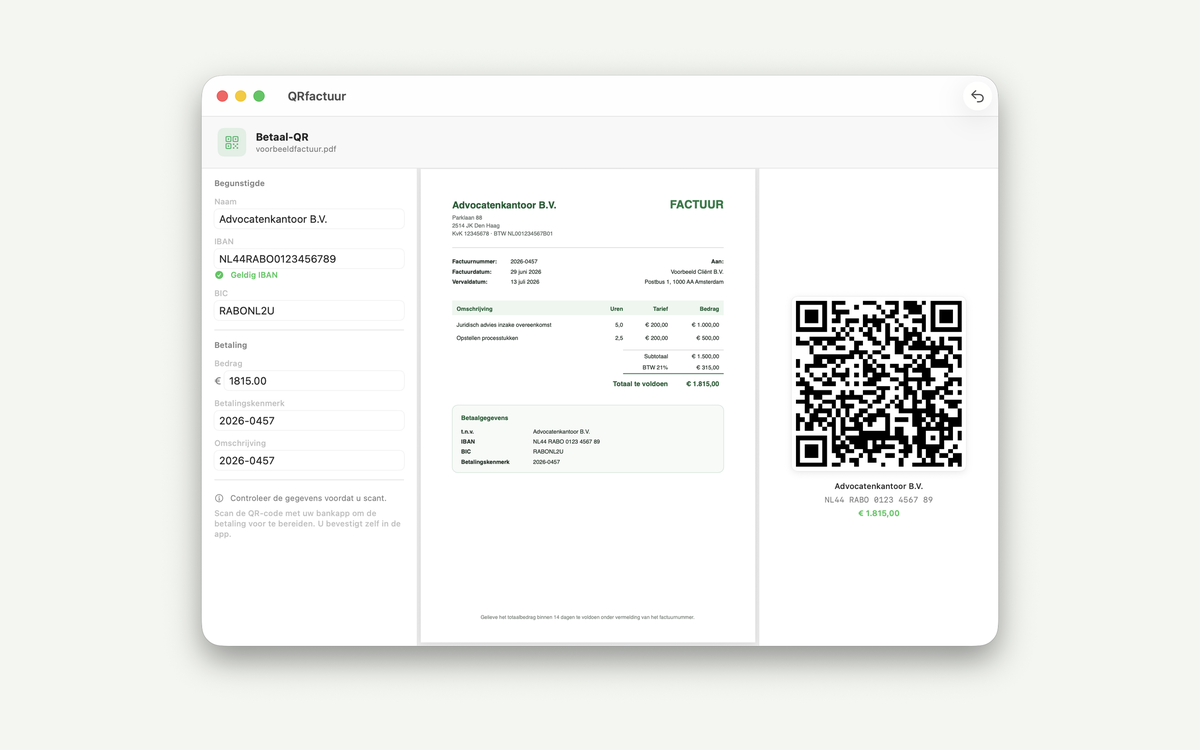Click the invoice total € 1.815,00
Viewport: 1200px width, 750px height.
click(x=702, y=384)
